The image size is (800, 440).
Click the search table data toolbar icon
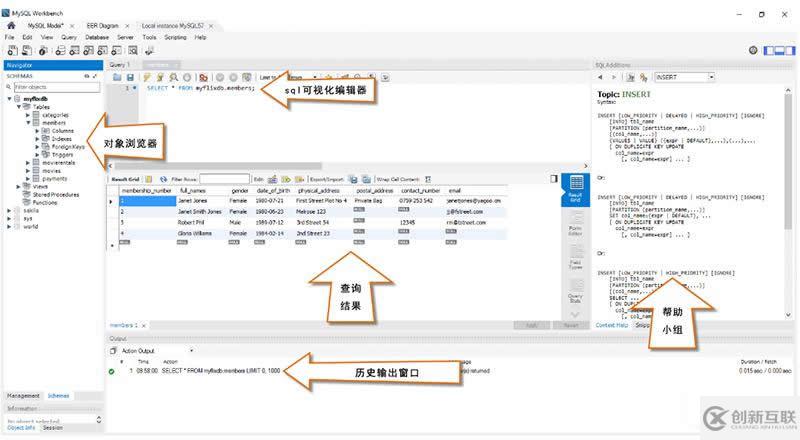tap(133, 51)
